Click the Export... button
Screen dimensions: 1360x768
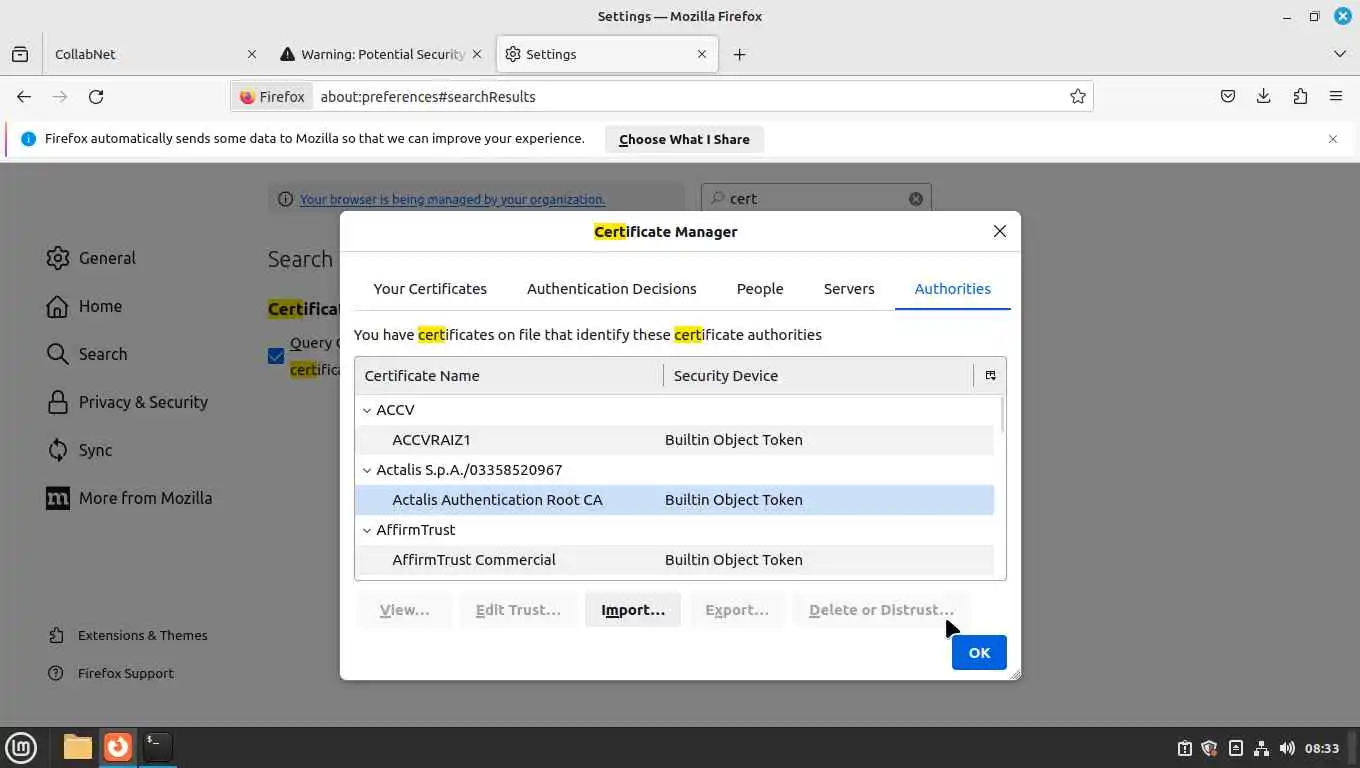point(737,610)
